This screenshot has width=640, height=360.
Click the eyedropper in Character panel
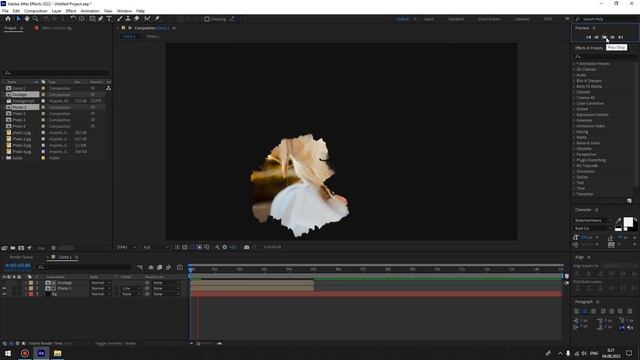pos(618,220)
